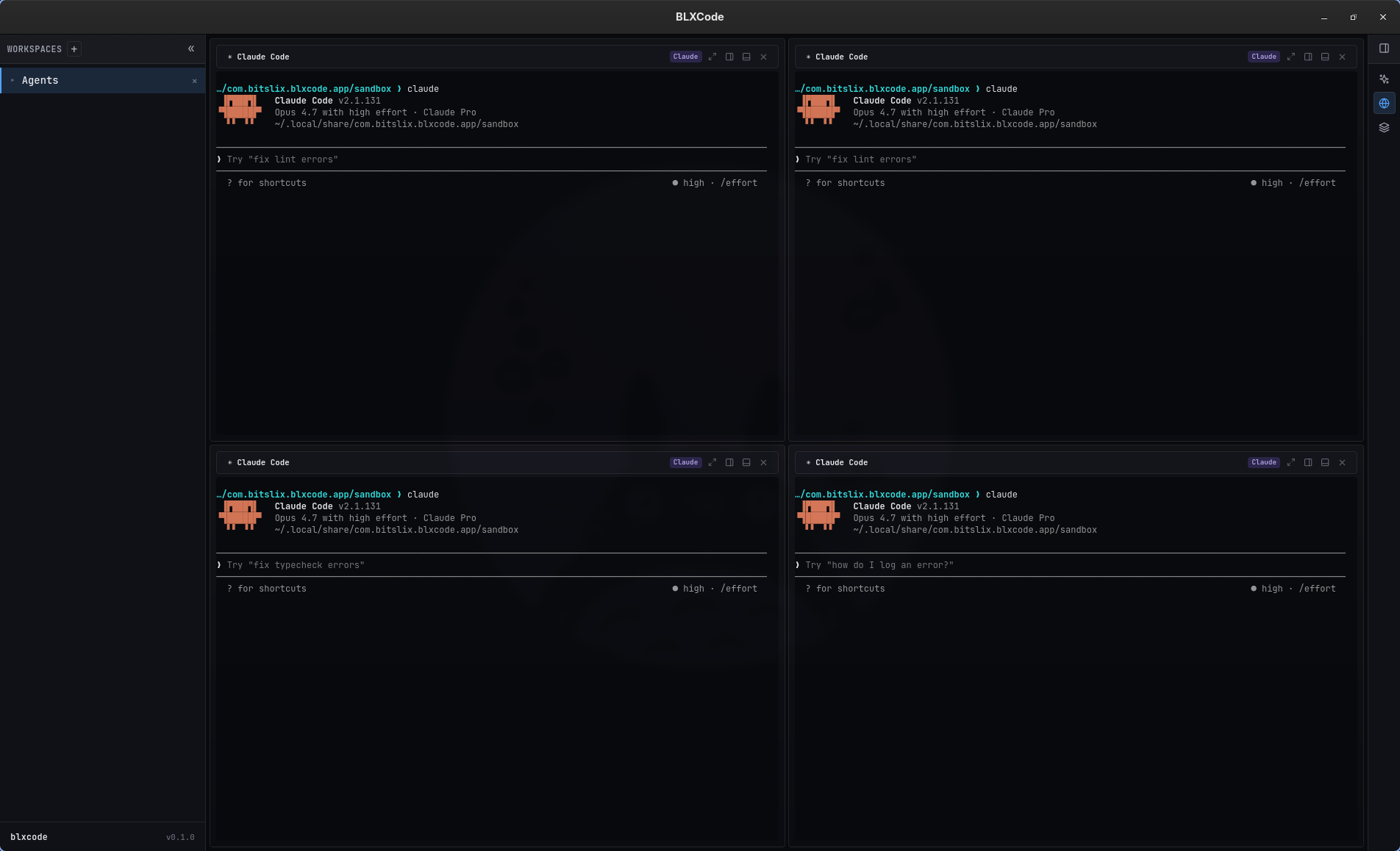
Task: Focus the "how do I log an error?" prompt
Action: 1070,565
